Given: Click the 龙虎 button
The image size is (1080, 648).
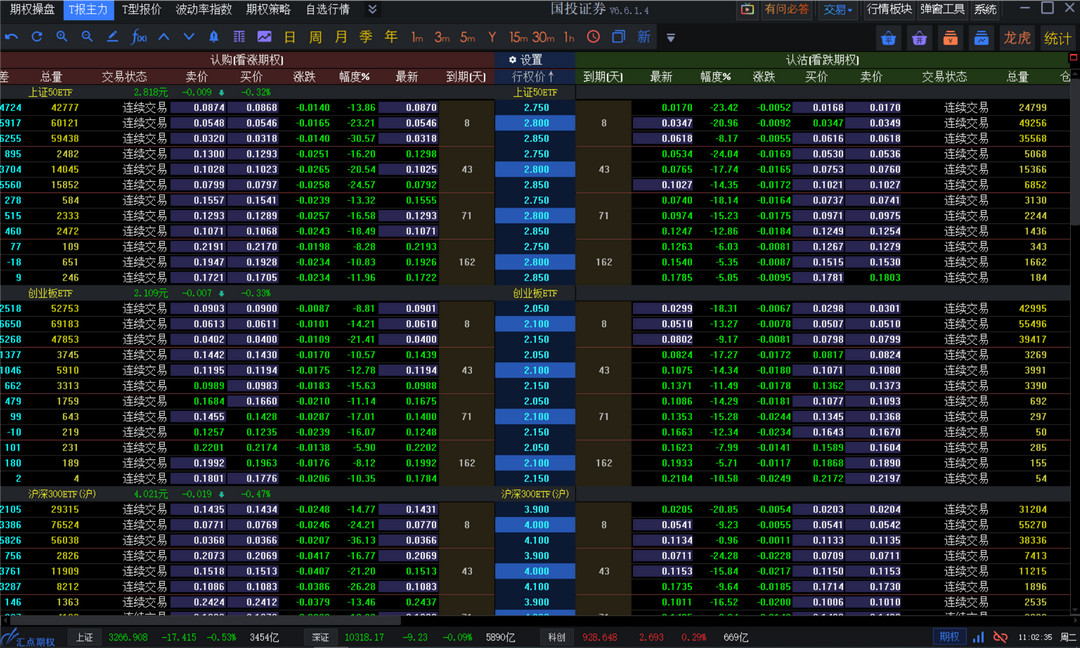Looking at the screenshot, I should (x=1016, y=39).
